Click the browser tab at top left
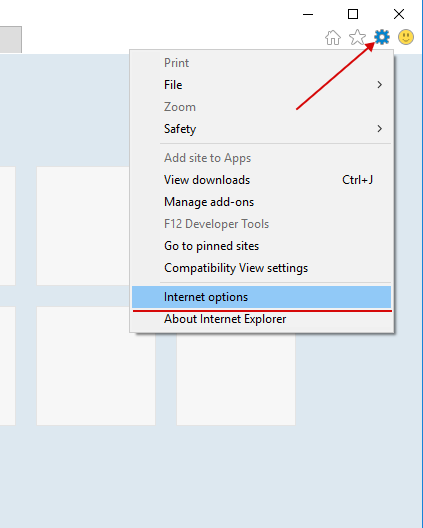Viewport: 423px width, 528px height. click(11, 39)
